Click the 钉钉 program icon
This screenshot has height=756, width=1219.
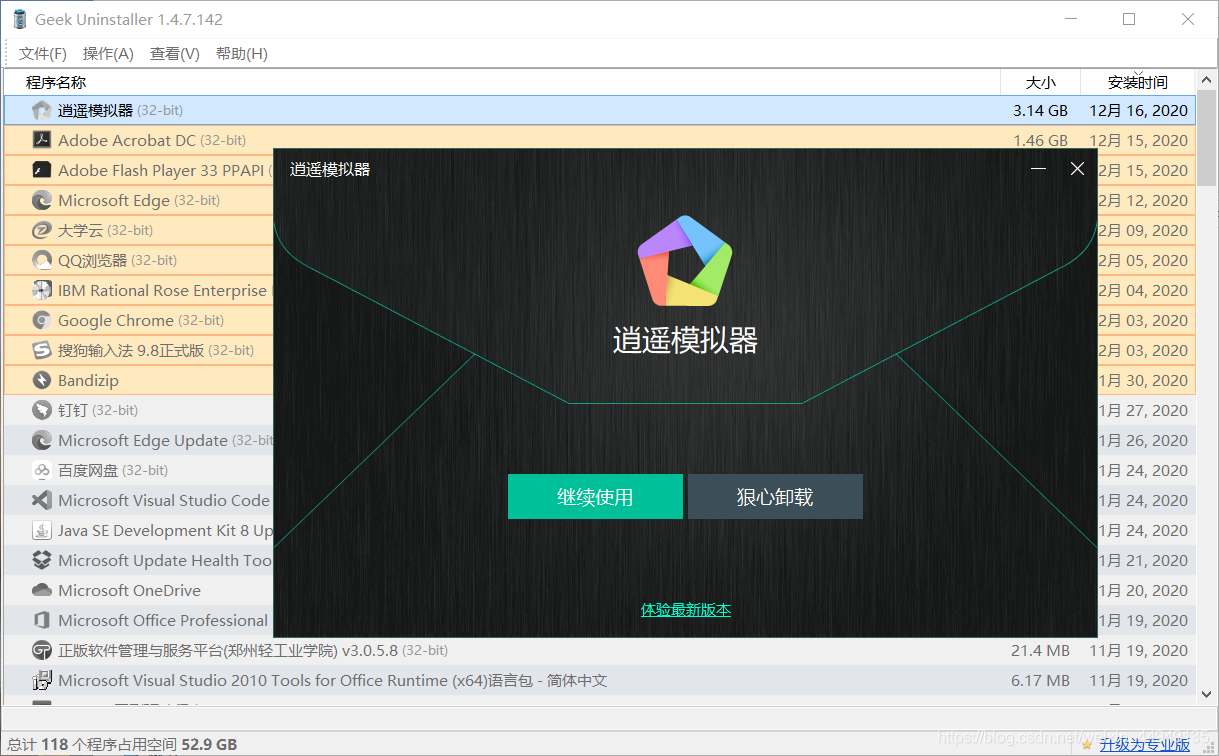41,410
